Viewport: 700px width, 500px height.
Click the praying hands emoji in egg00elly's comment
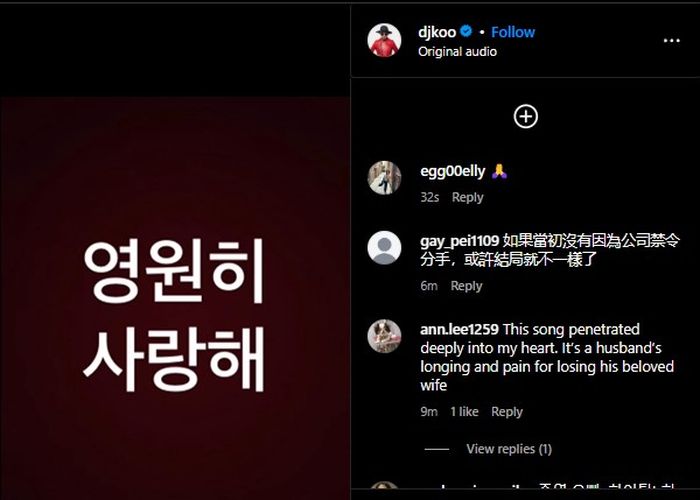(499, 171)
